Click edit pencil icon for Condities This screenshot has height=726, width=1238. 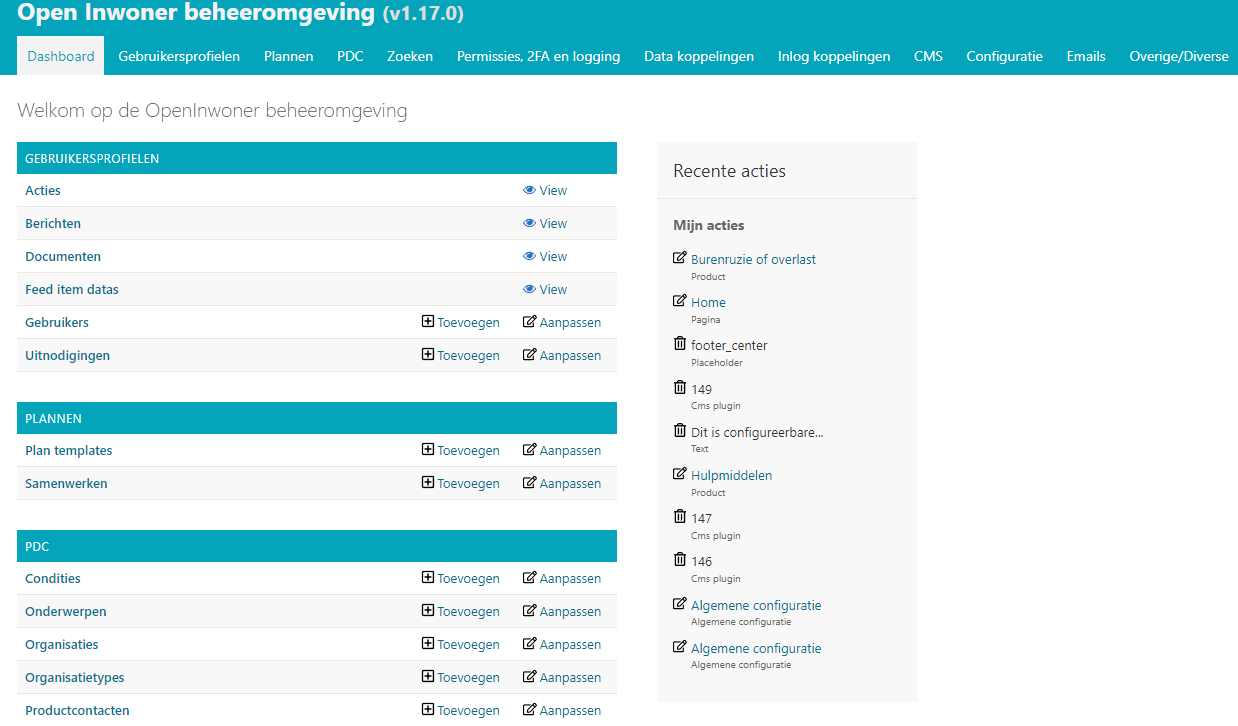click(530, 578)
